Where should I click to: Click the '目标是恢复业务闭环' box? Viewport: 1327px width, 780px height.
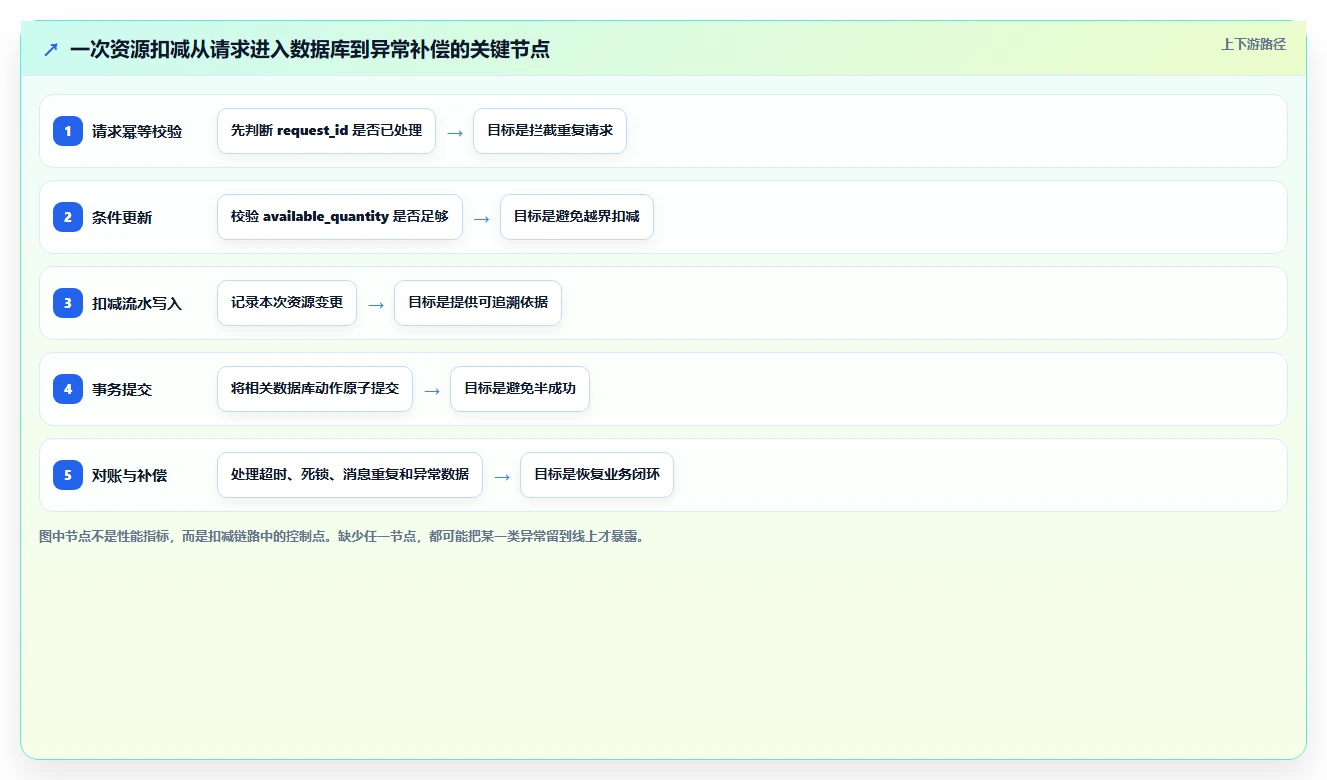597,475
